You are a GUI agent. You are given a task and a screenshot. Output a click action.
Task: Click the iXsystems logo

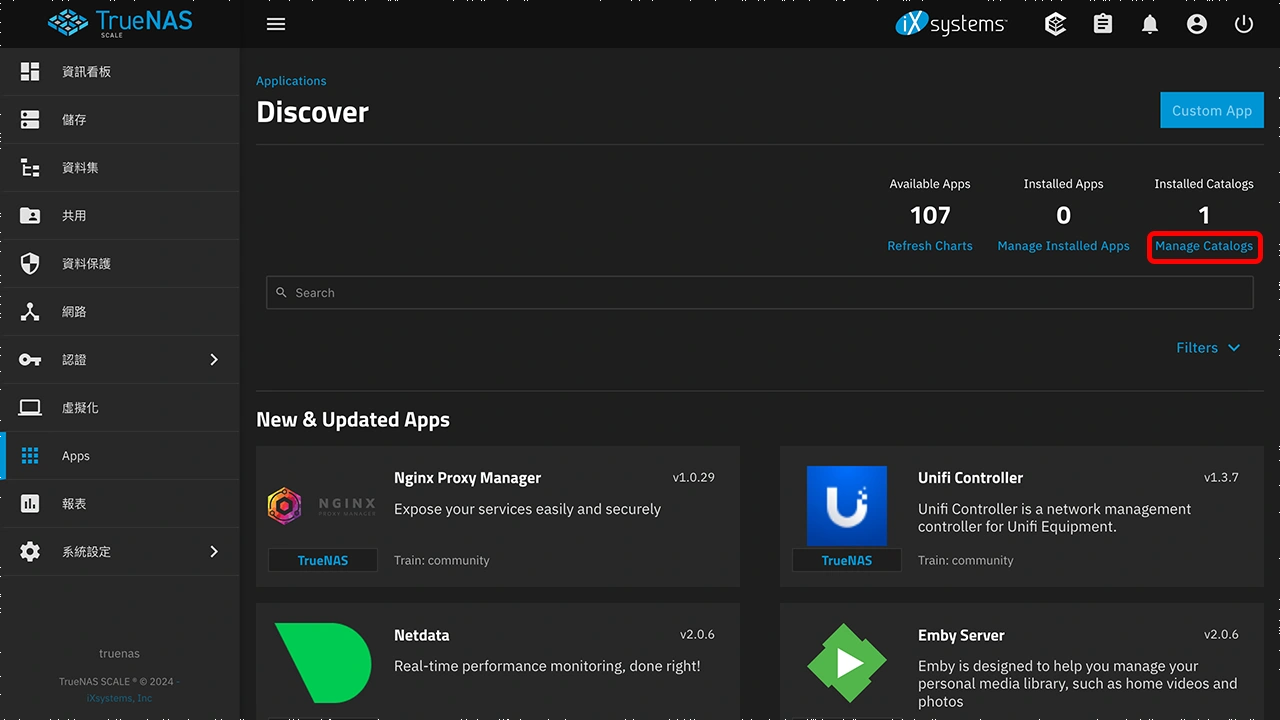tap(951, 24)
